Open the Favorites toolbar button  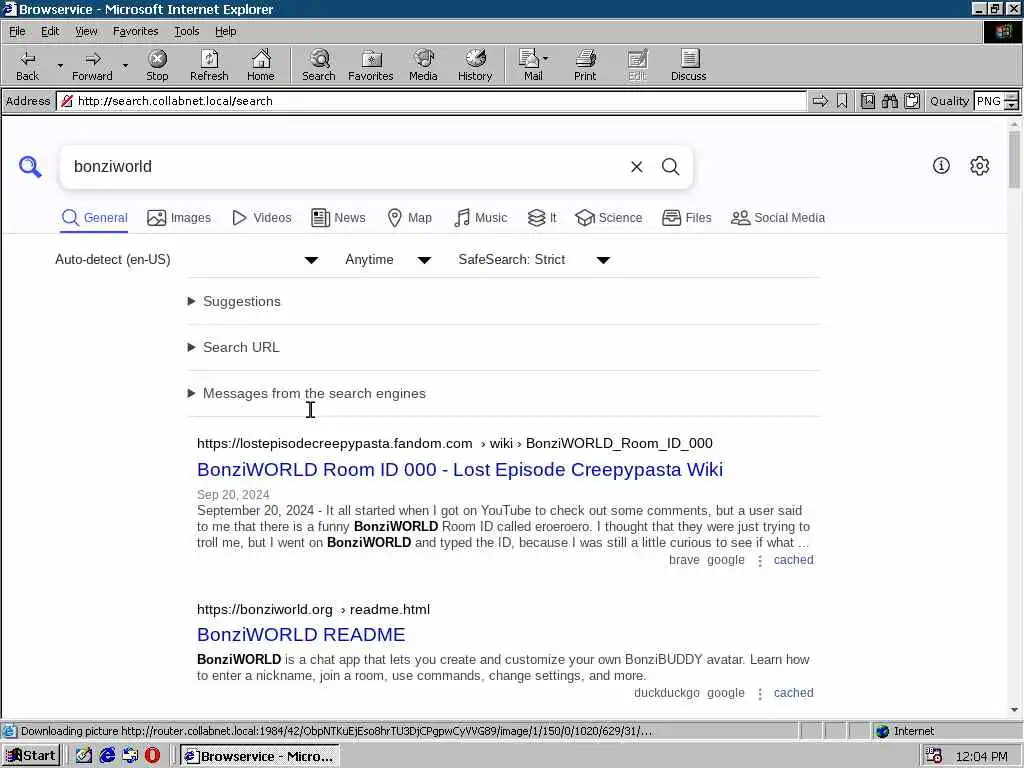pos(371,65)
